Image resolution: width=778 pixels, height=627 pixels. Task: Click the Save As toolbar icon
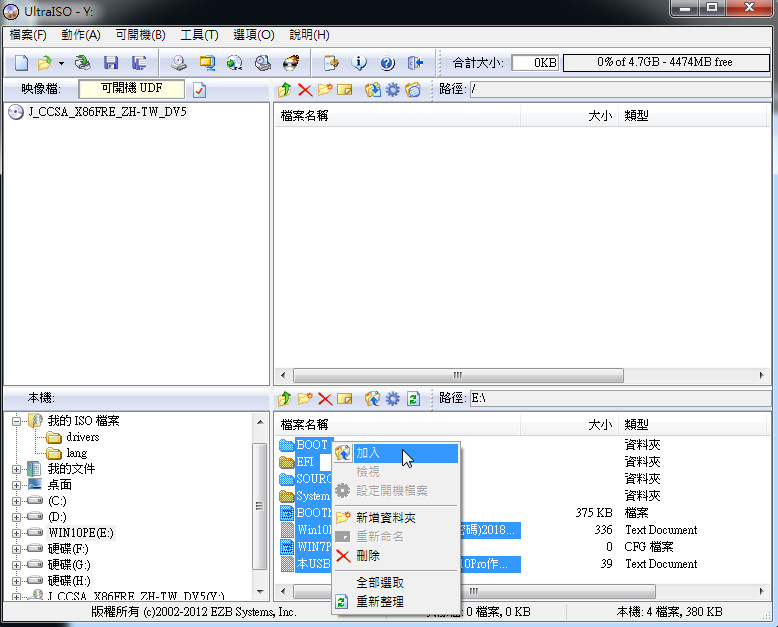(139, 63)
